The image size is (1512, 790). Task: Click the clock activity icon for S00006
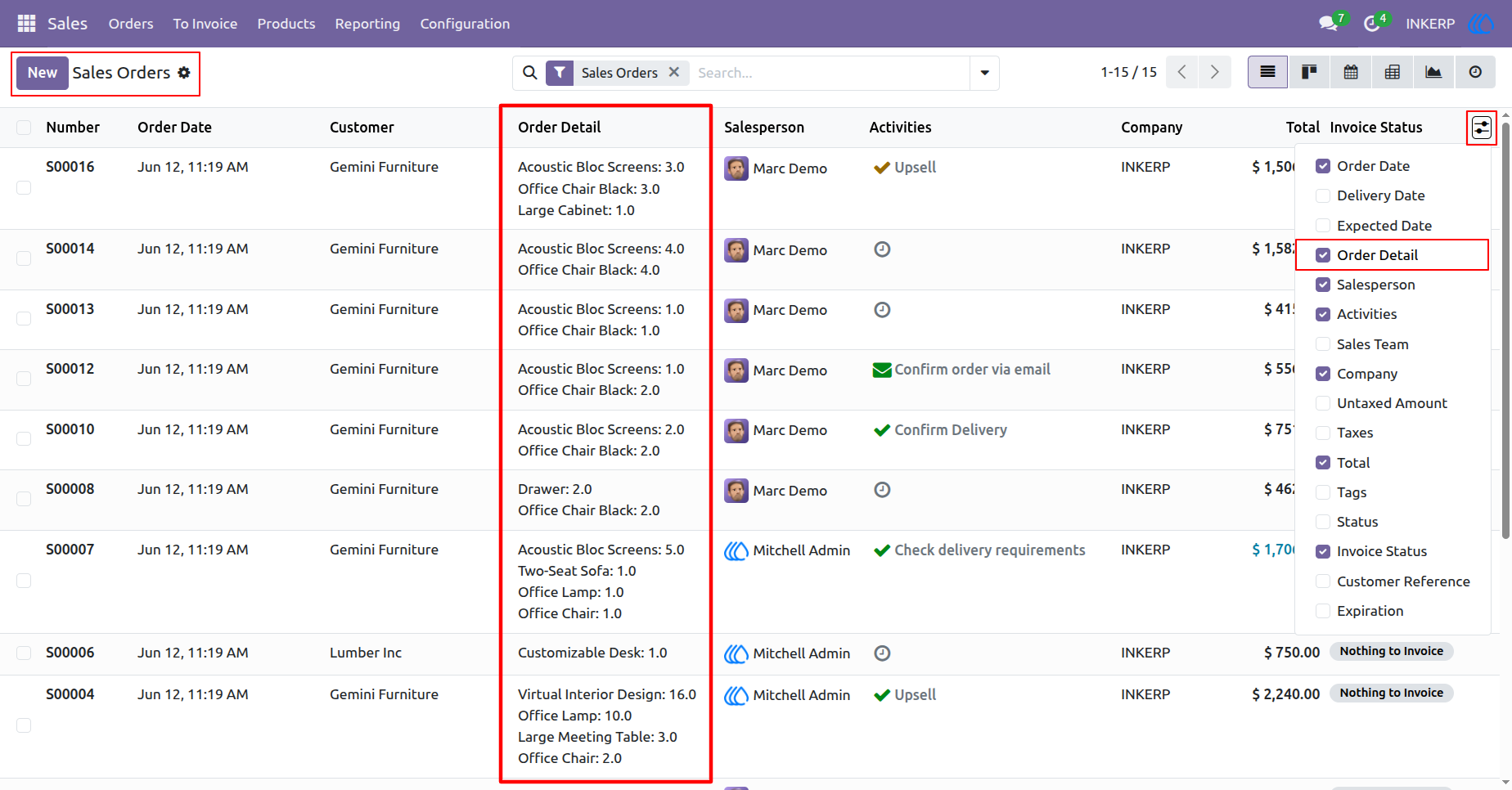point(882,653)
